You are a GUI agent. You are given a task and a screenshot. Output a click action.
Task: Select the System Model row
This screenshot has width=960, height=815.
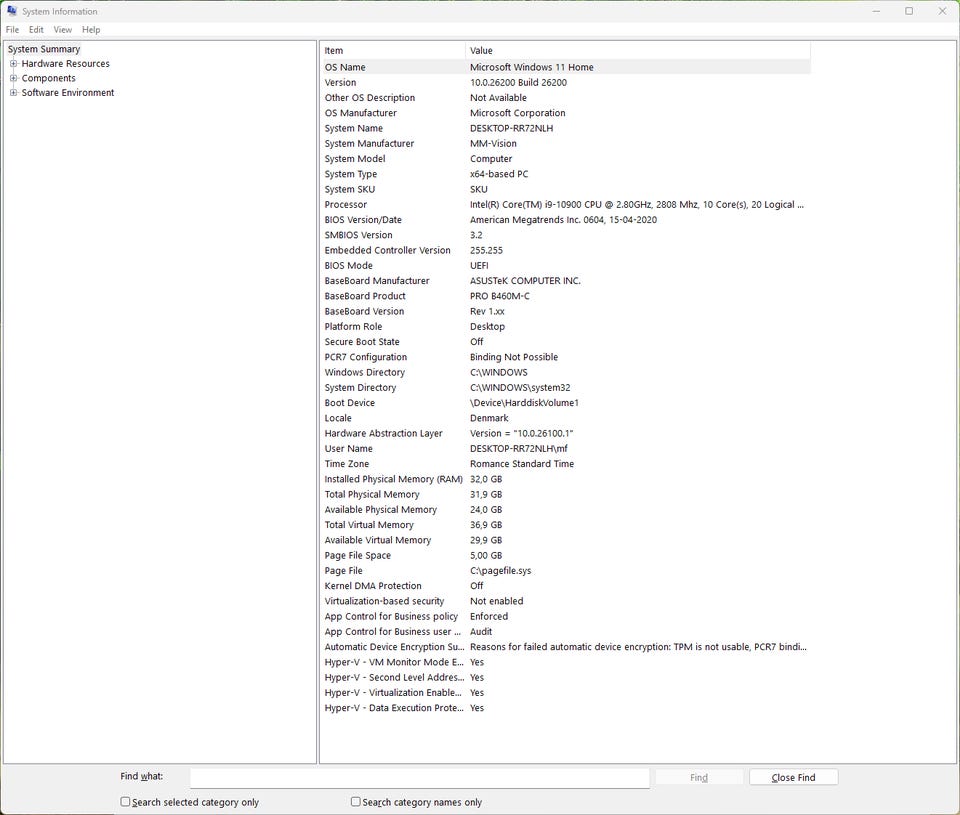point(565,159)
